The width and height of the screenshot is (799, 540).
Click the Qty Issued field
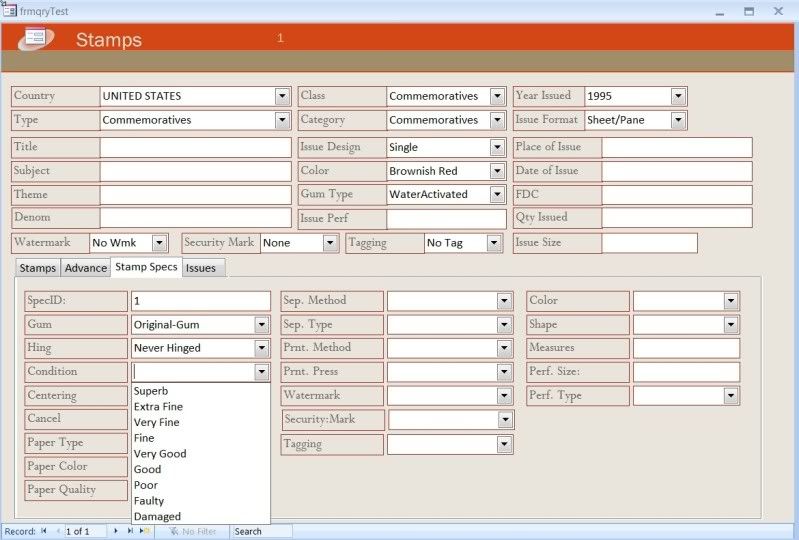[x=677, y=218]
